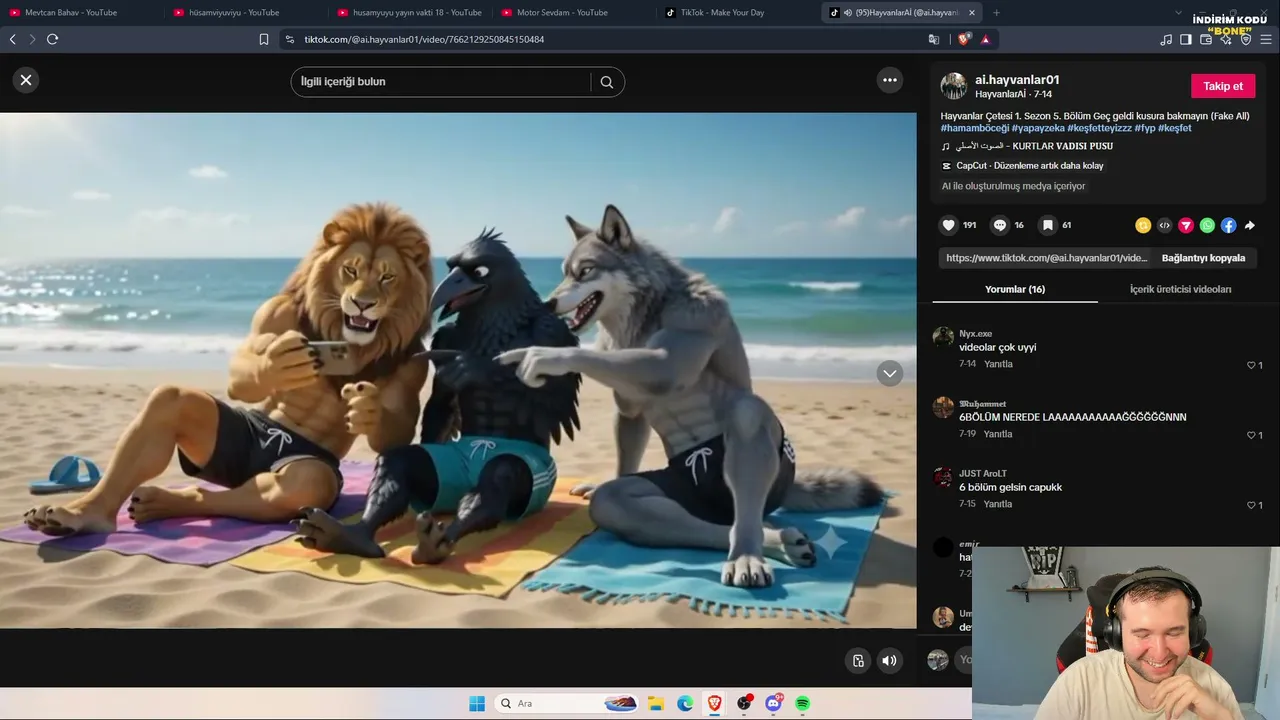Switch to İçerik üreticisi videoları tab
Viewport: 1280px width, 720px height.
coord(1180,289)
